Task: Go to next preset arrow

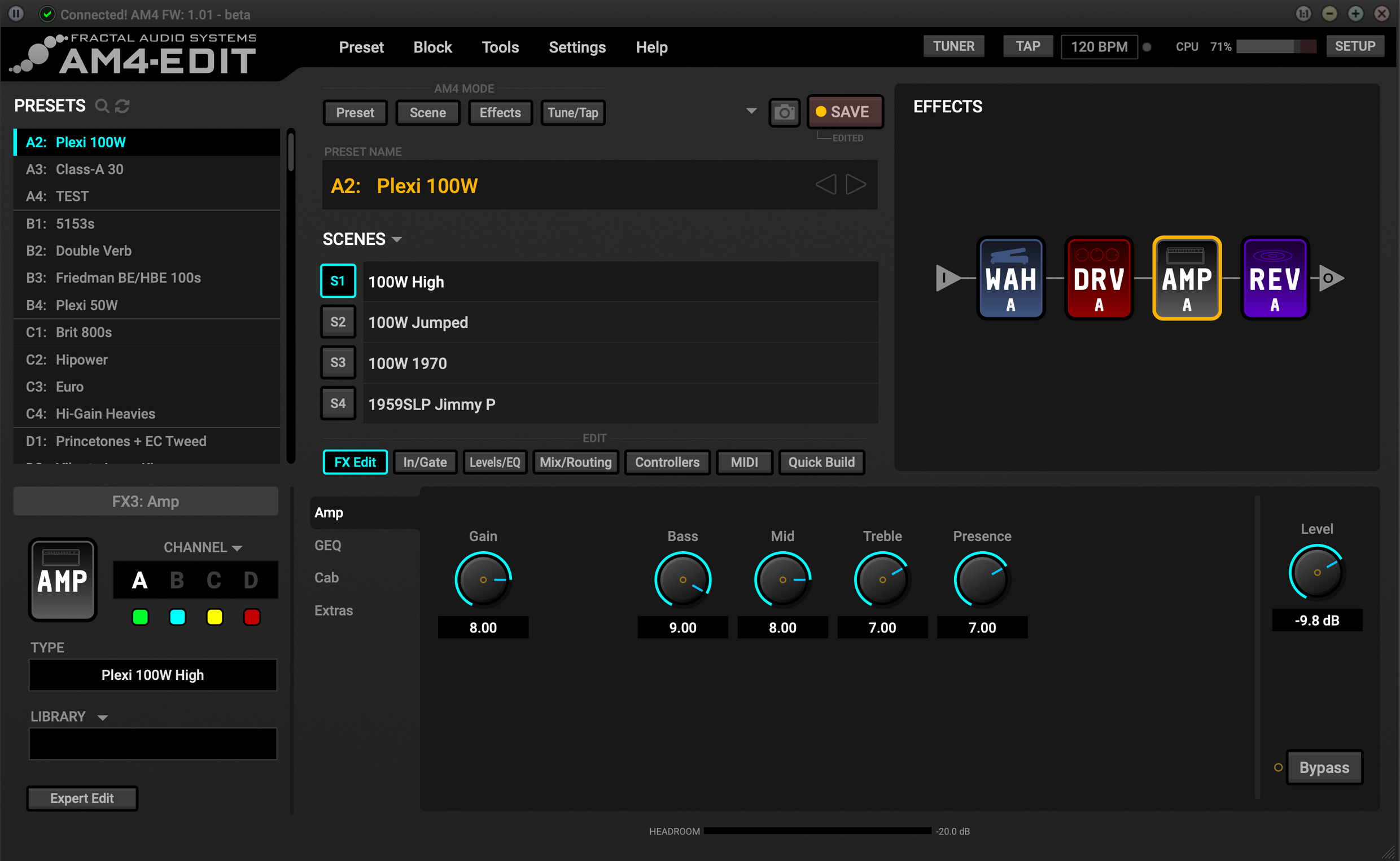Action: (855, 184)
